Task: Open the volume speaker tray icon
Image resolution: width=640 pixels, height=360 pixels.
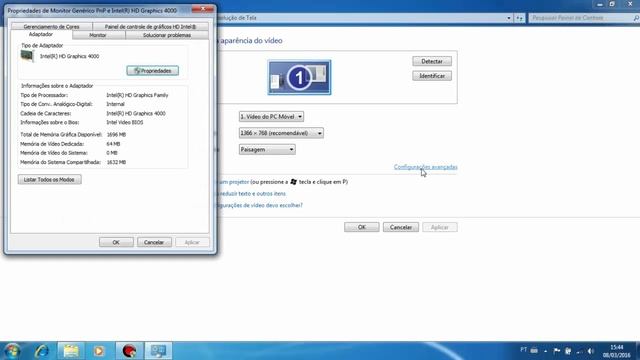Action: coord(591,351)
